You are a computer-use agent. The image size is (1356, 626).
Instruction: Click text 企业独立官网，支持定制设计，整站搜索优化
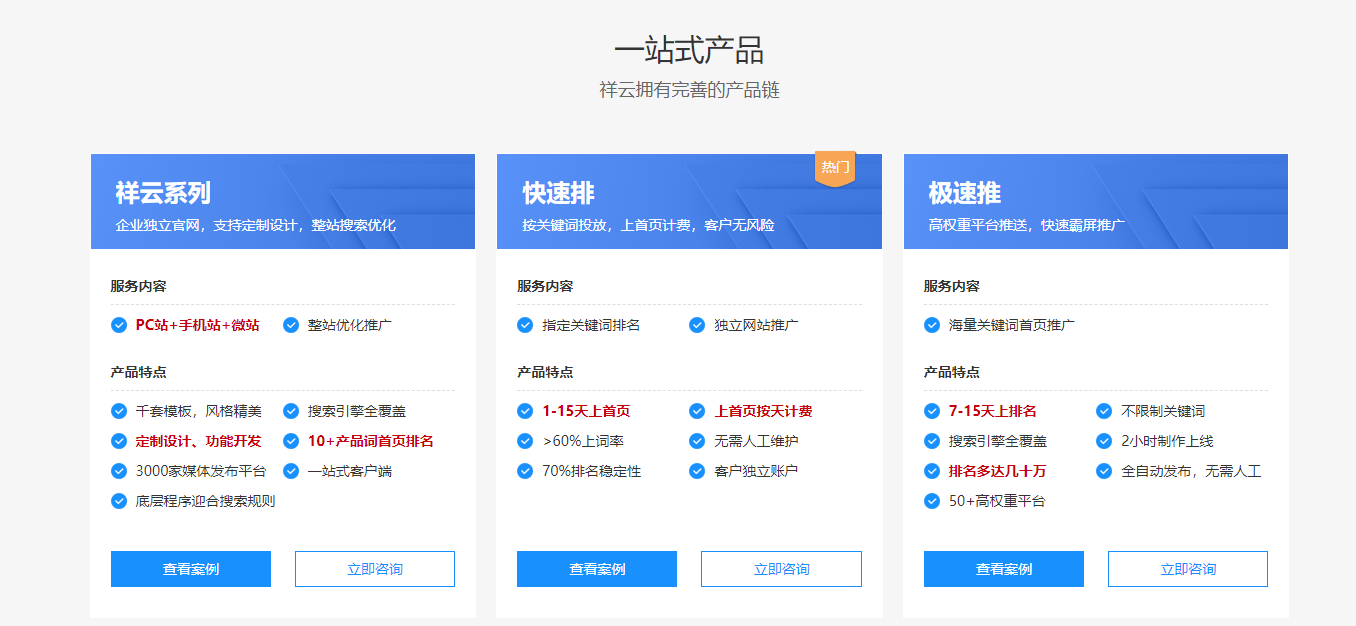click(255, 225)
